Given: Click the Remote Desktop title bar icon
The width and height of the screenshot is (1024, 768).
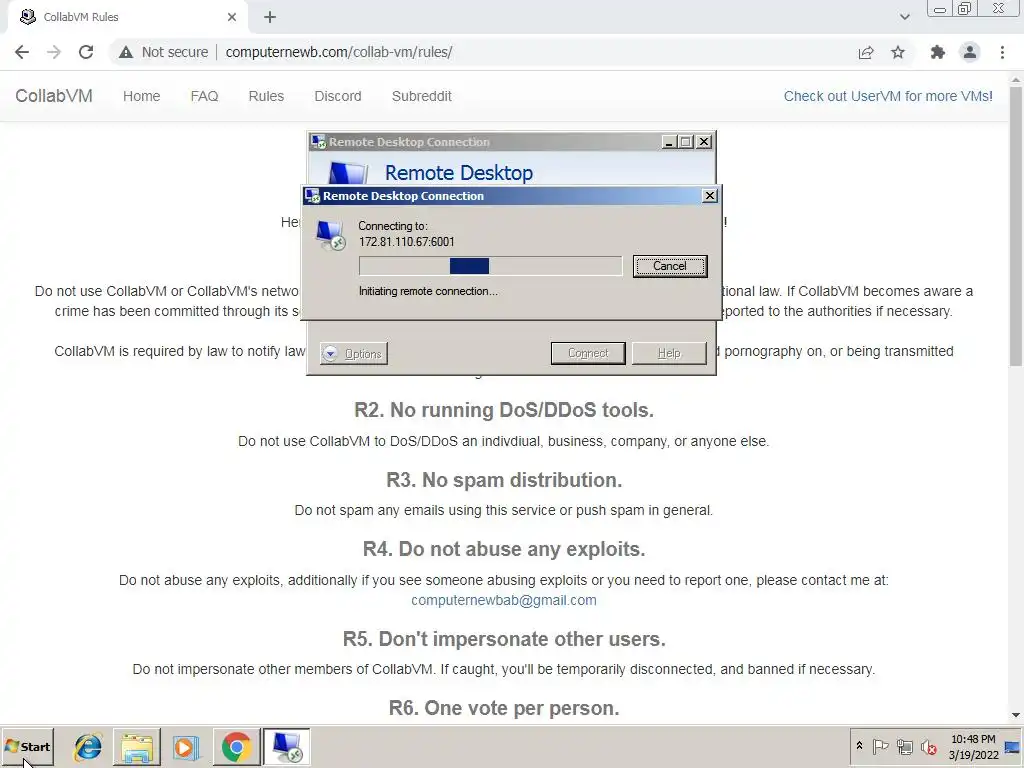Looking at the screenshot, I should click(x=318, y=142).
